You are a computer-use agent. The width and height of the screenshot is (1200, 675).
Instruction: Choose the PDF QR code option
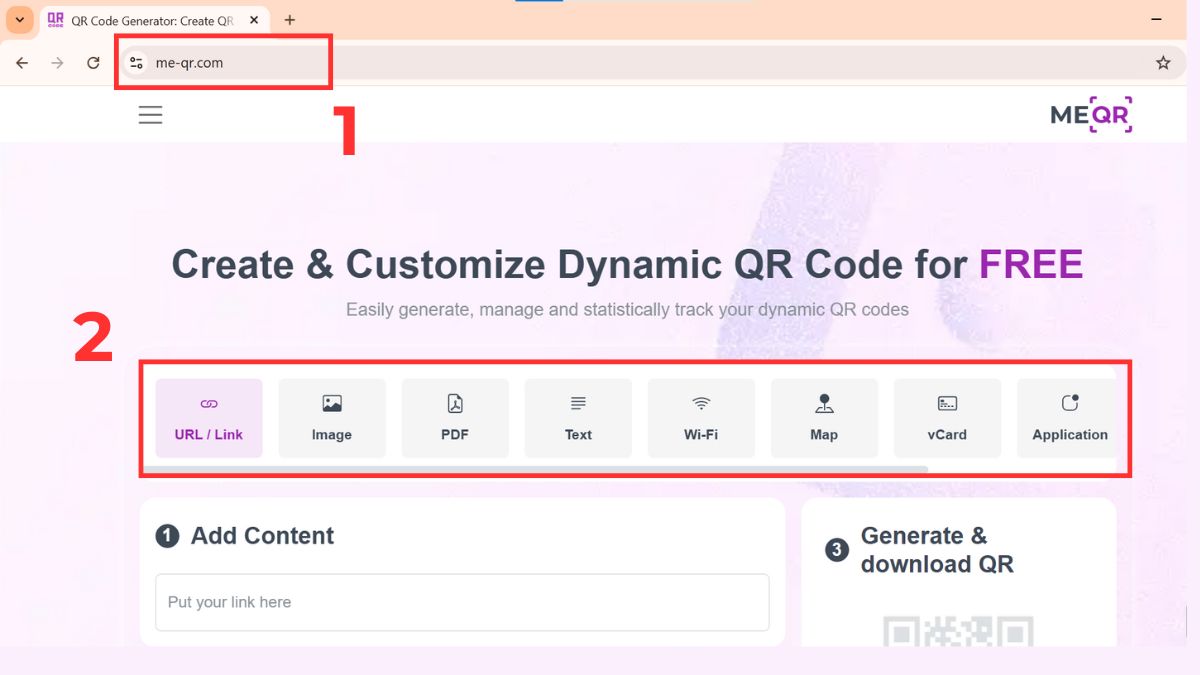[454, 417]
